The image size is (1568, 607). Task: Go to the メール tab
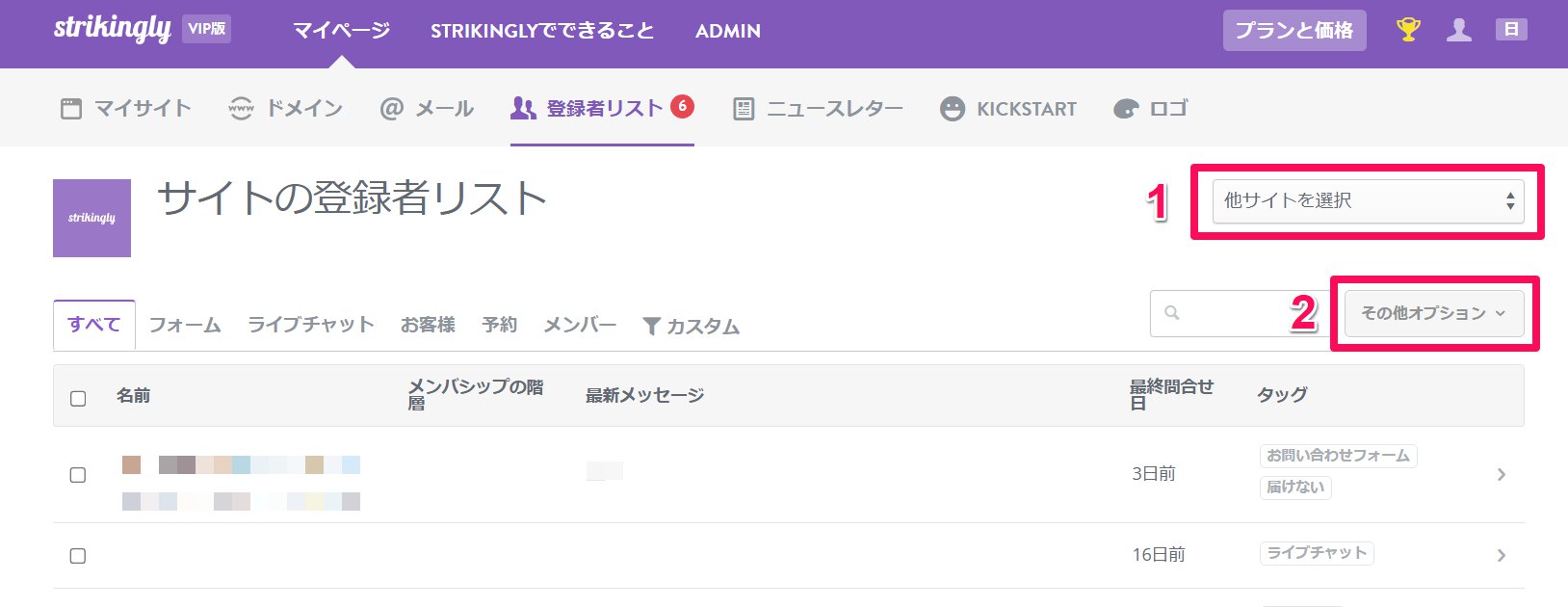[427, 109]
